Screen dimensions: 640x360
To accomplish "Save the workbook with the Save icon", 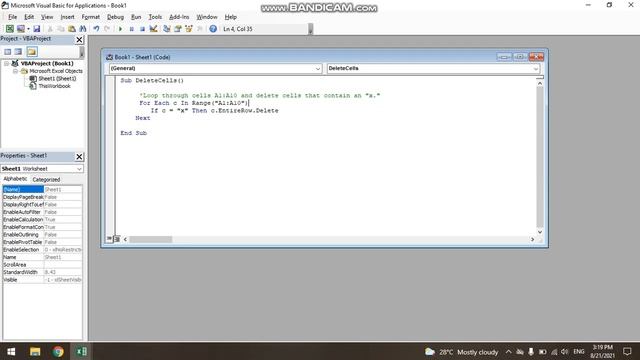I will [37, 29].
